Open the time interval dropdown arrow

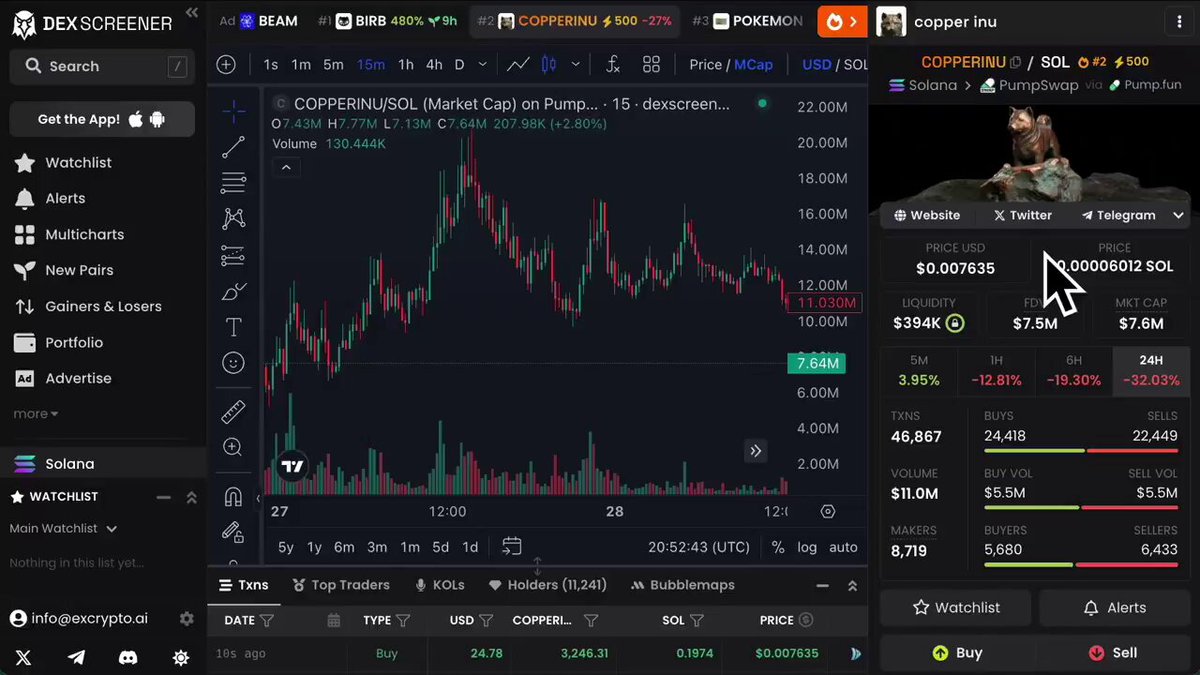click(483, 64)
